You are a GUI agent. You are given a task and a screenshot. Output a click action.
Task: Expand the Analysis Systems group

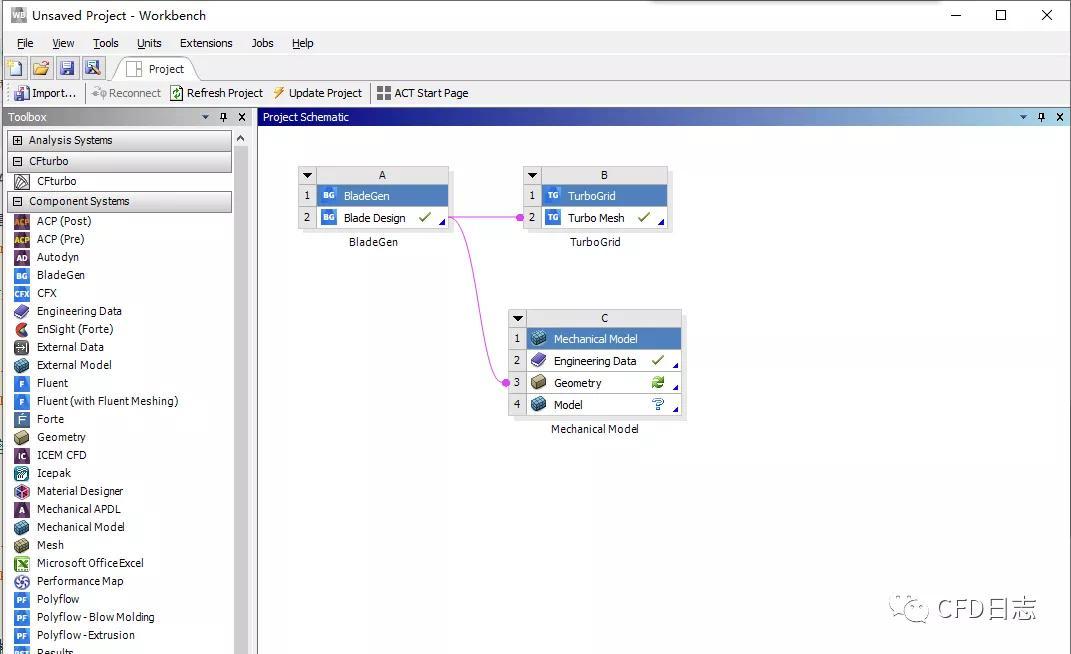pos(18,140)
